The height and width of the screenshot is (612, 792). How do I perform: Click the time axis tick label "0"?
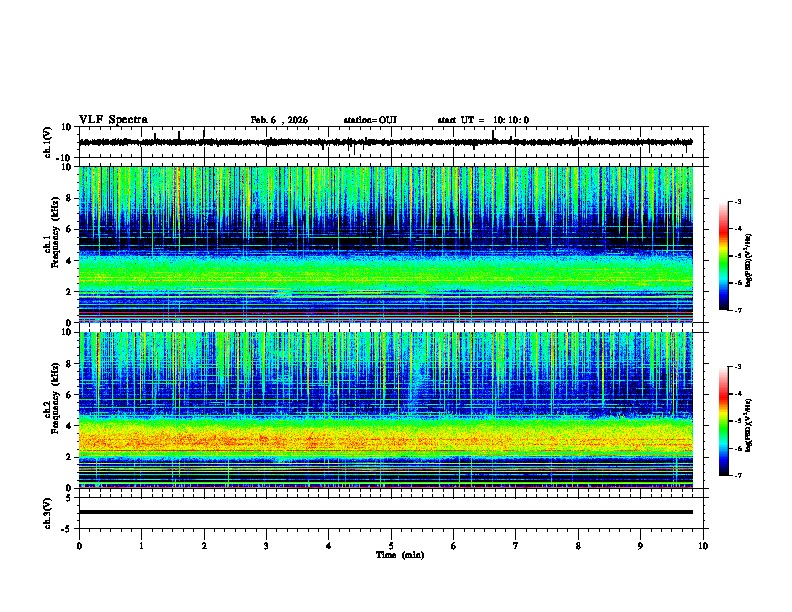[x=79, y=546]
